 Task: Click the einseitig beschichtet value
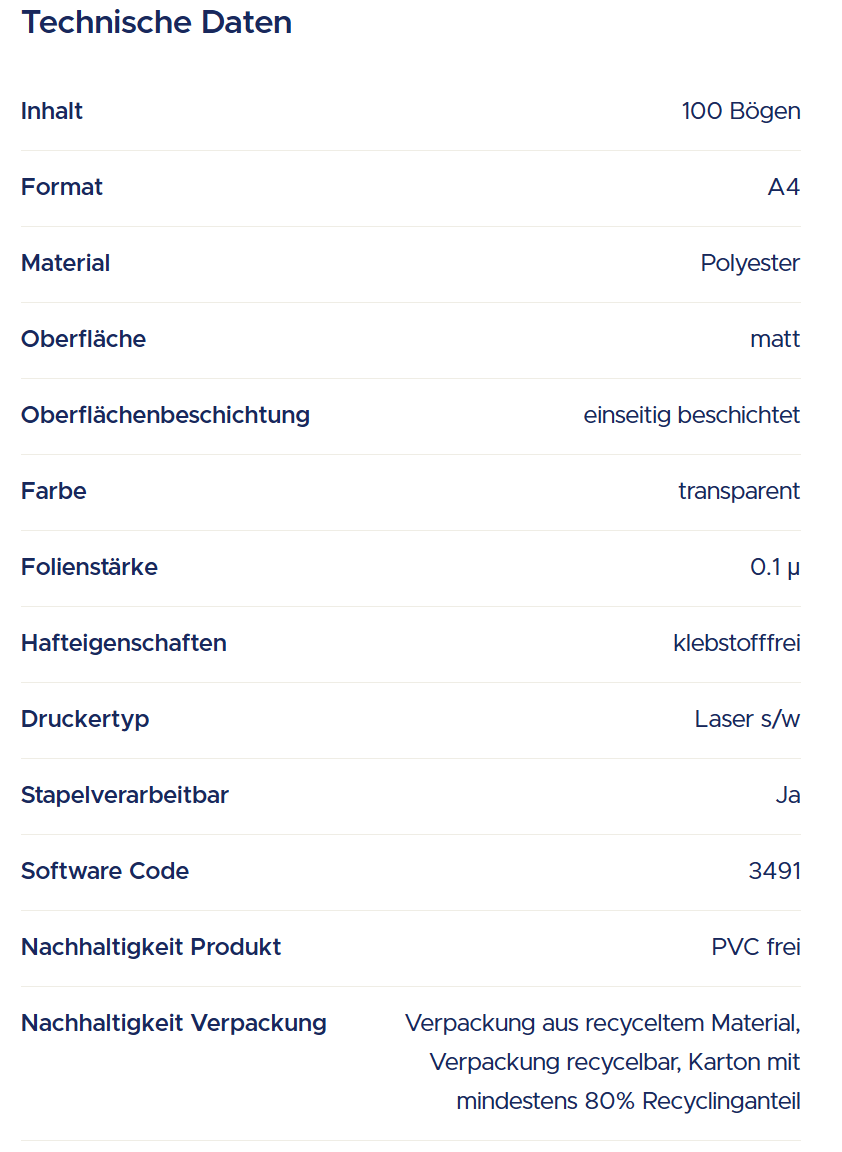click(692, 415)
